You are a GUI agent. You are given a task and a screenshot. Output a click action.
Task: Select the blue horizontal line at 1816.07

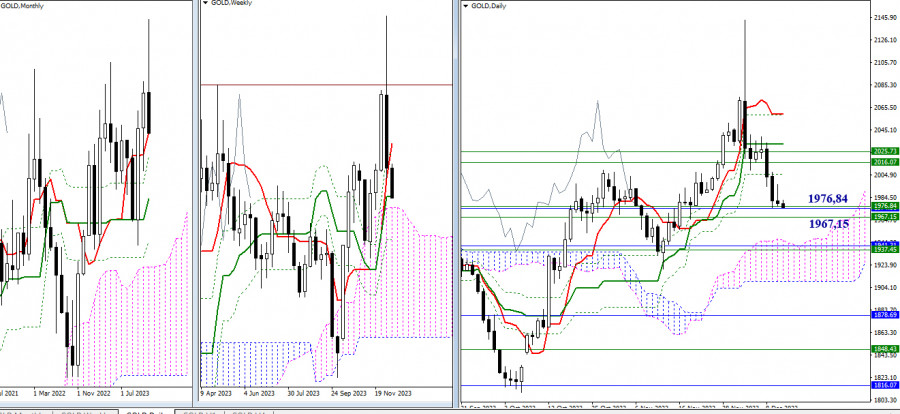click(666, 385)
